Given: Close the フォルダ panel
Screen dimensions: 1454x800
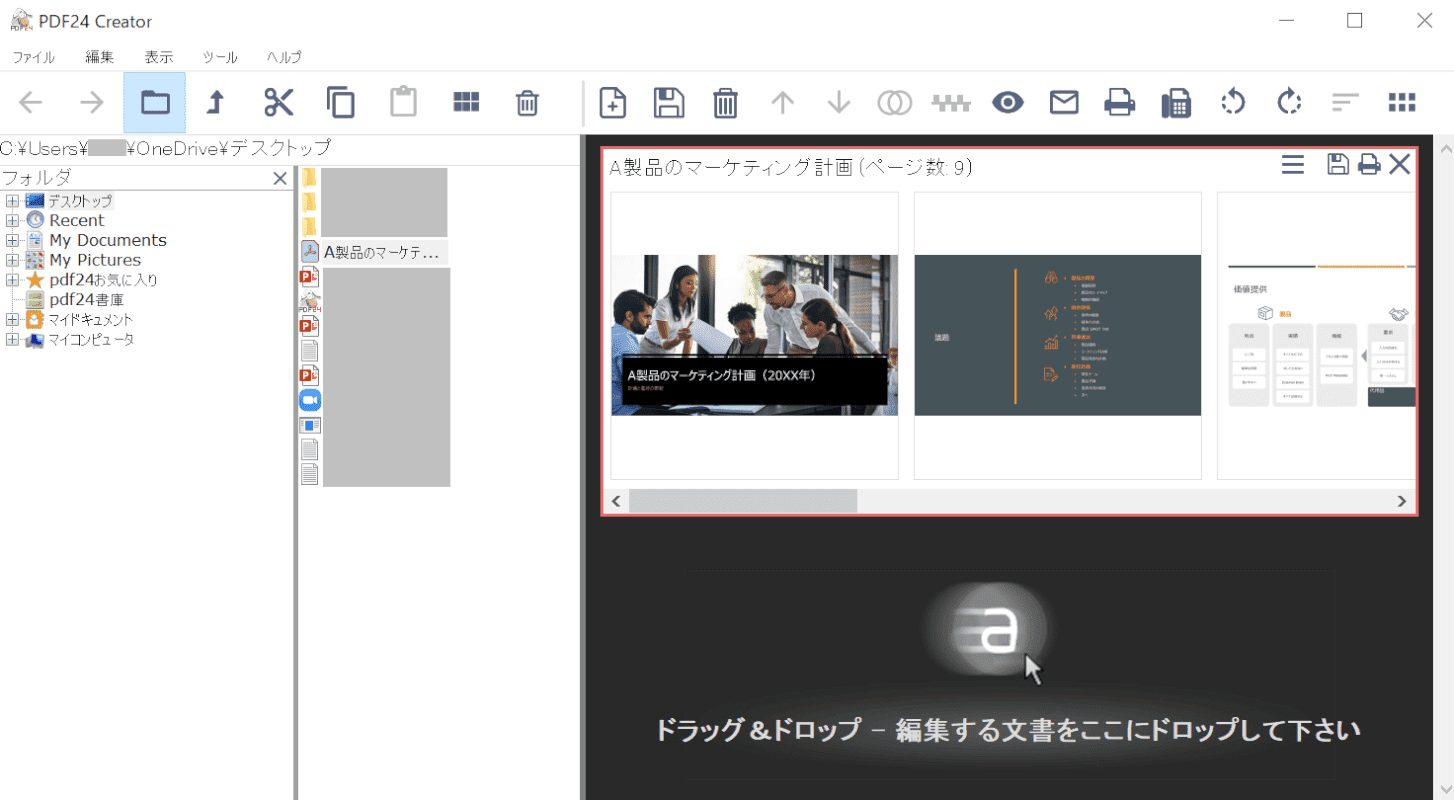Looking at the screenshot, I should pos(281,179).
